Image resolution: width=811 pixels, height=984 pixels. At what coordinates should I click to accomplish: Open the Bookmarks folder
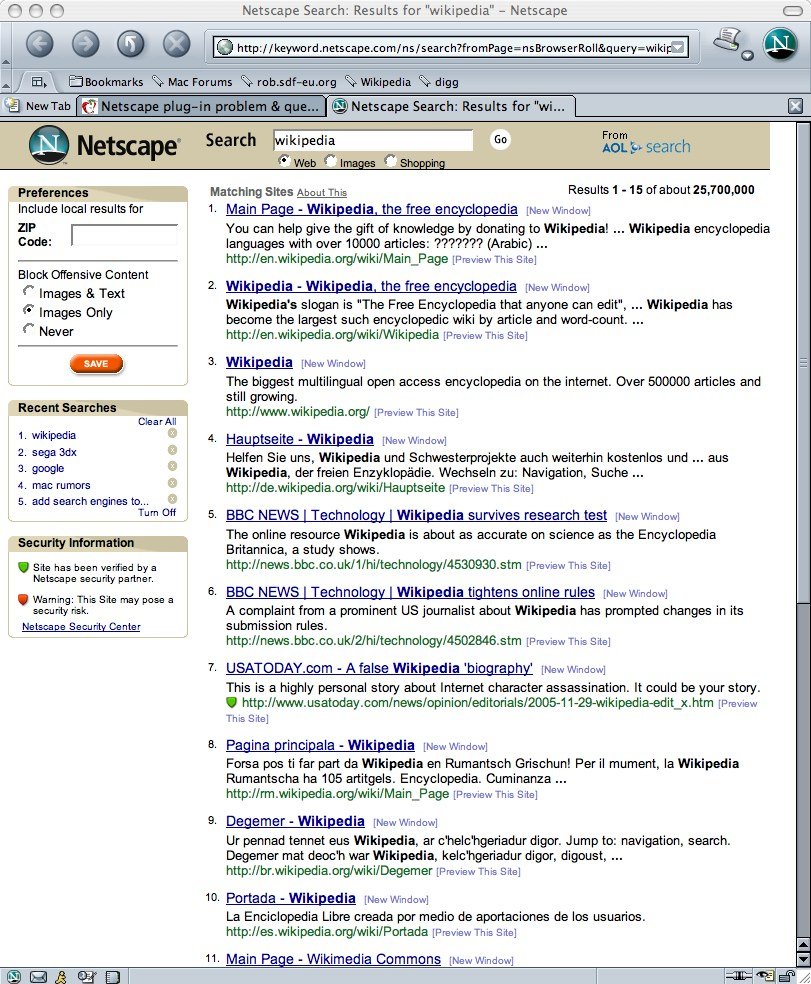106,82
